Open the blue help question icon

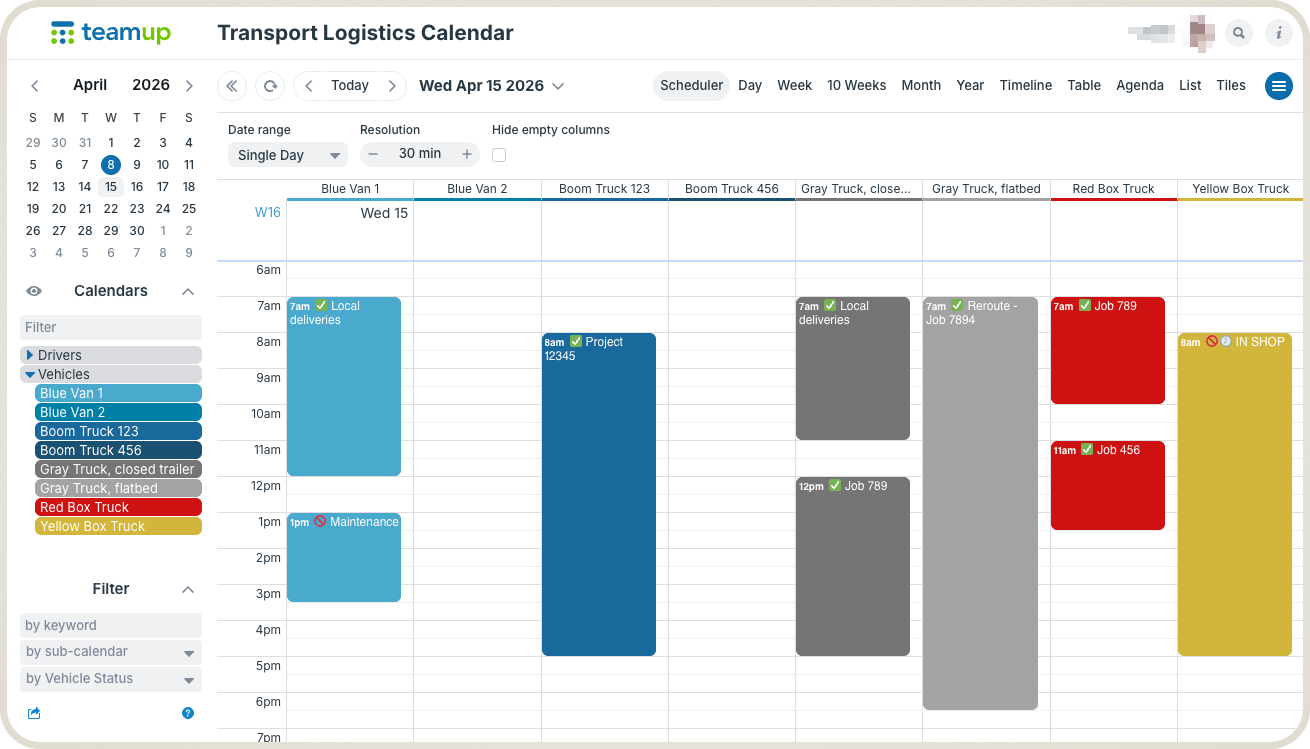188,713
